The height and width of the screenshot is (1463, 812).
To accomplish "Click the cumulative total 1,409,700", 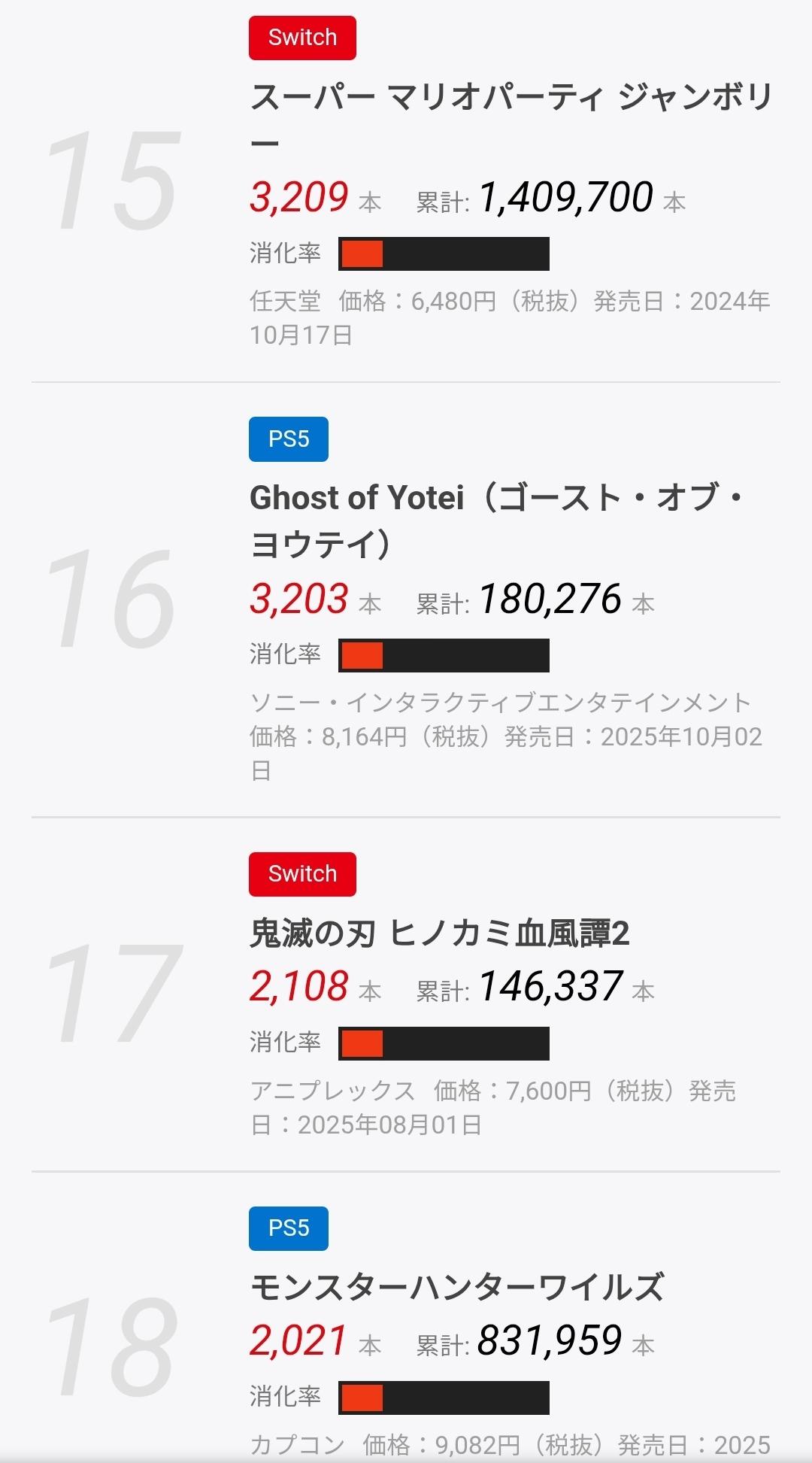I will 565,197.
